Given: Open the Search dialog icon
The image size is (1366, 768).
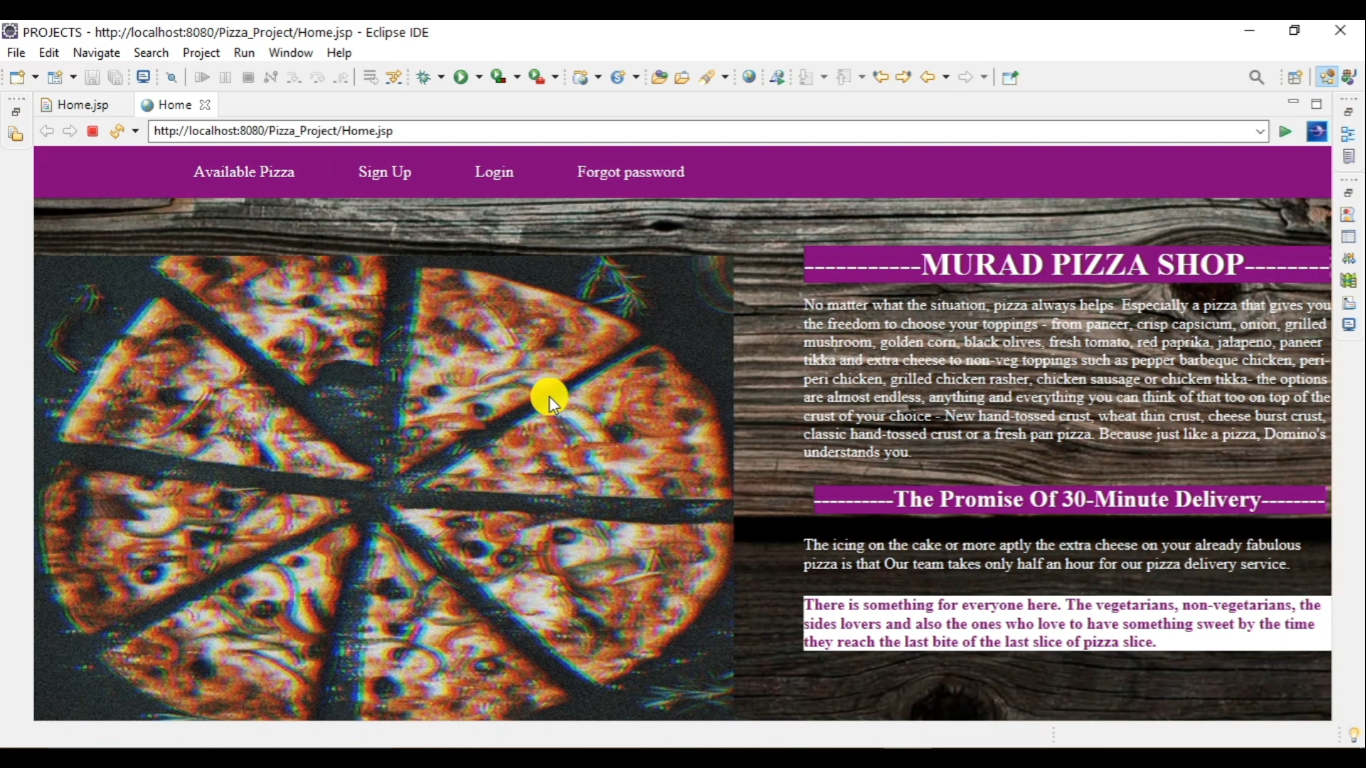Looking at the screenshot, I should (x=1256, y=76).
